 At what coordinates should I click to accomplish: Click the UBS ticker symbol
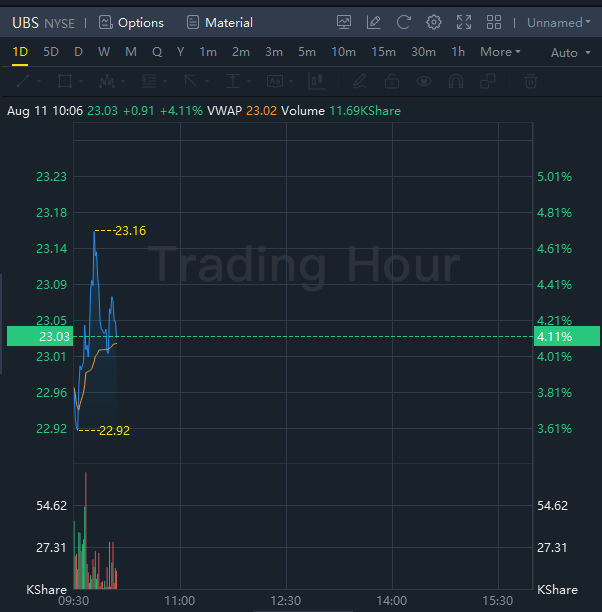pos(25,23)
